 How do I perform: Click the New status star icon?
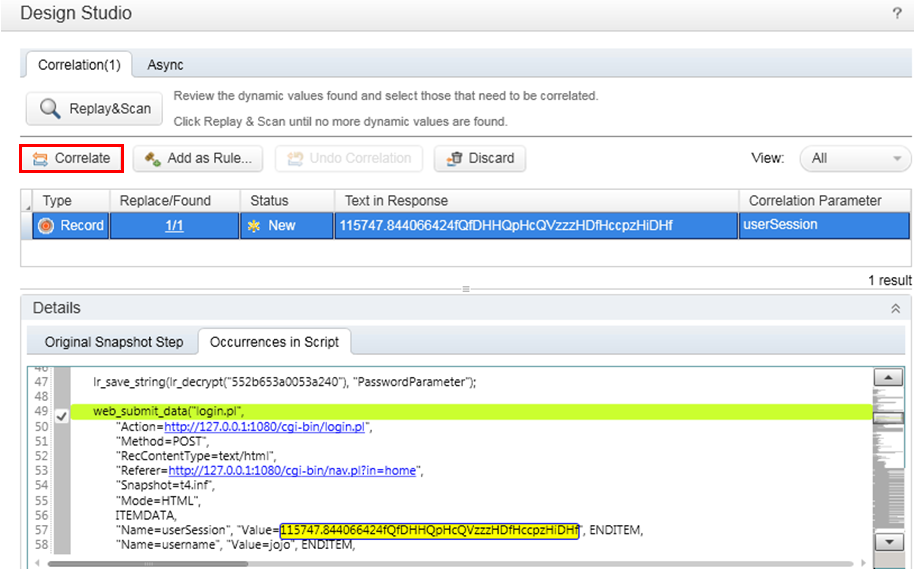tap(254, 225)
